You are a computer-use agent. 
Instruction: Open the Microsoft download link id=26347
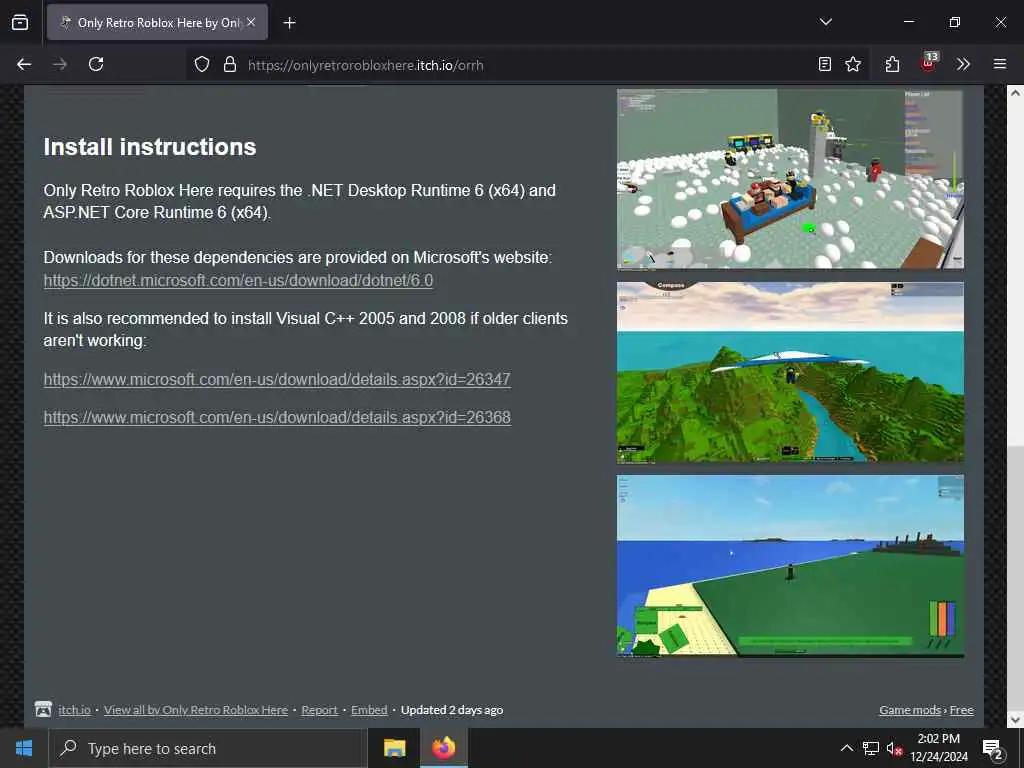[x=277, y=379]
